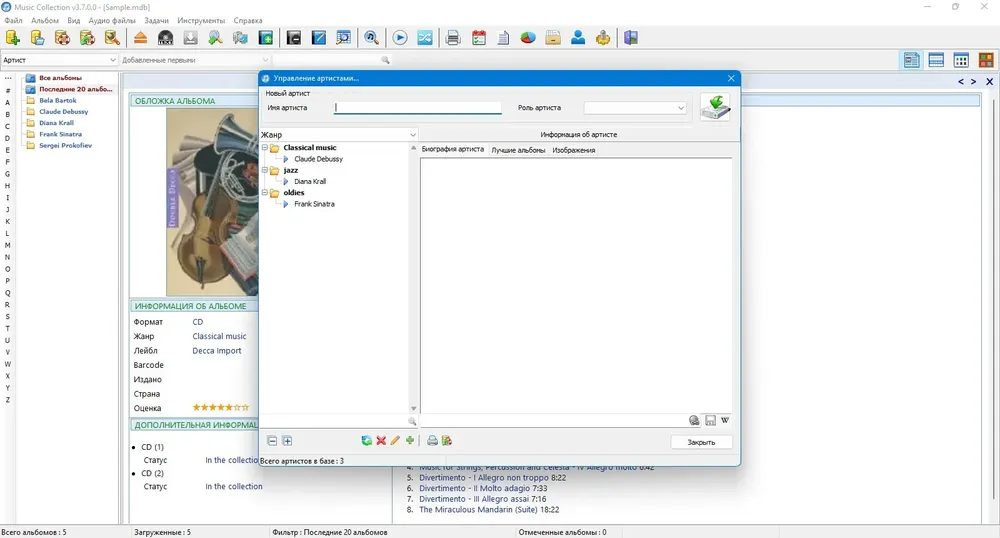The width and height of the screenshot is (1000, 538).
Task: Click the artist tree search field
Action: click(334, 421)
